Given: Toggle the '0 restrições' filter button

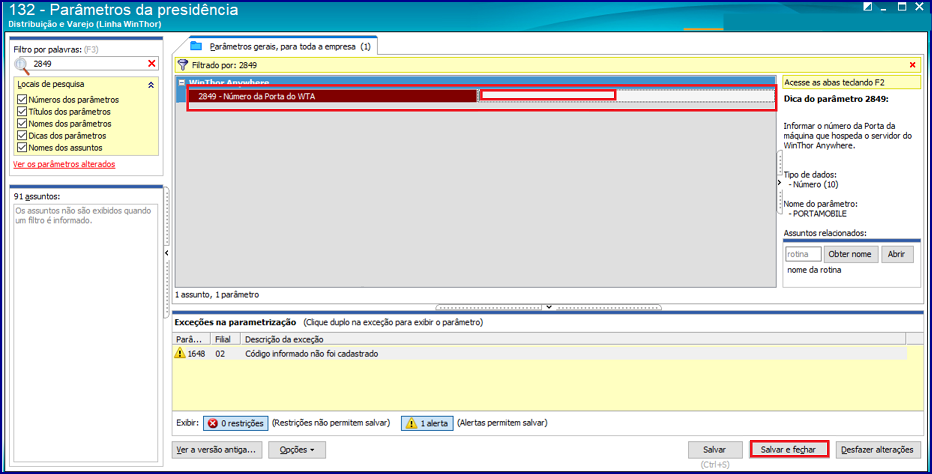Looking at the screenshot, I should click(x=236, y=423).
